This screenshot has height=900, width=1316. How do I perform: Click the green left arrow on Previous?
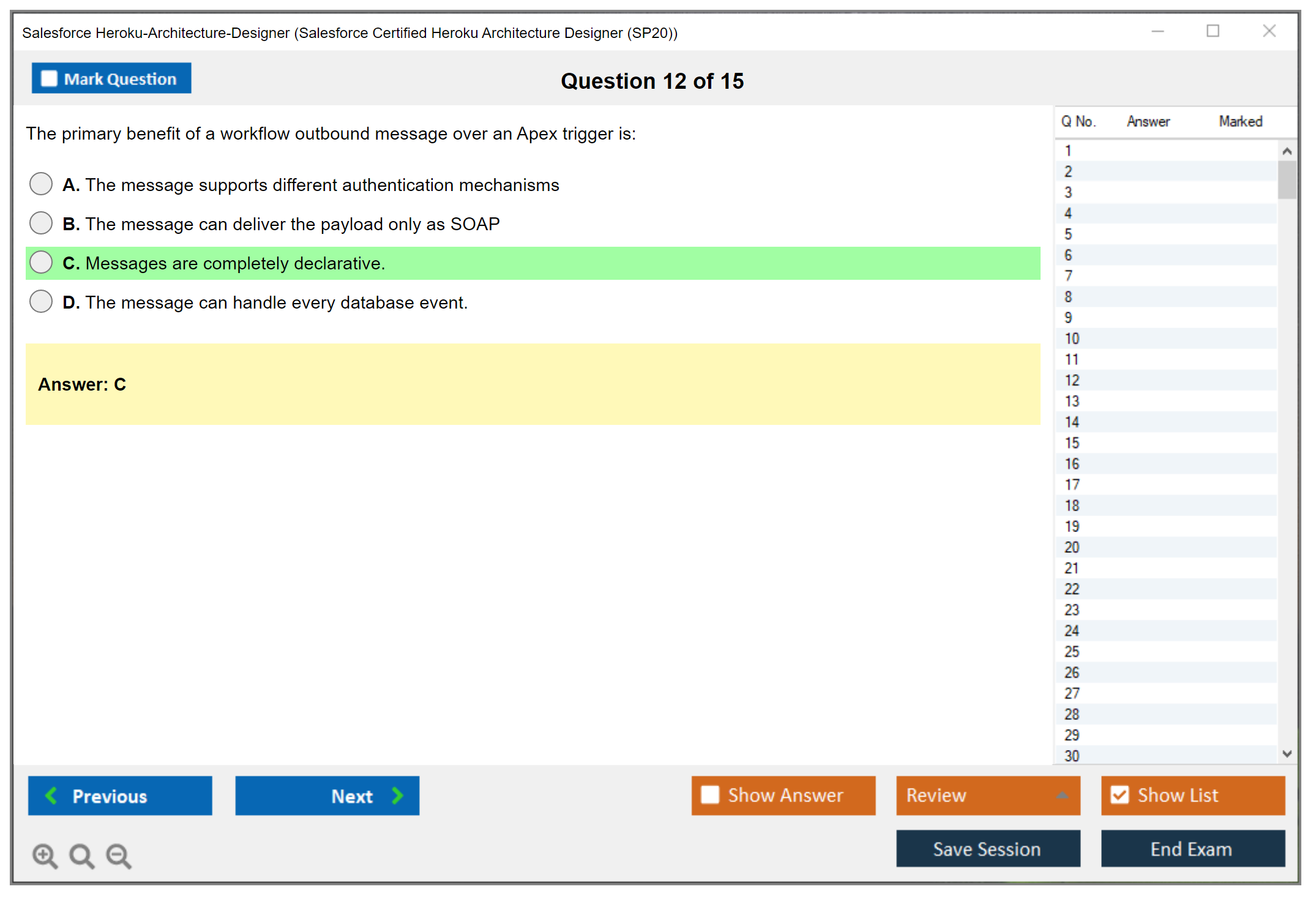(x=51, y=795)
